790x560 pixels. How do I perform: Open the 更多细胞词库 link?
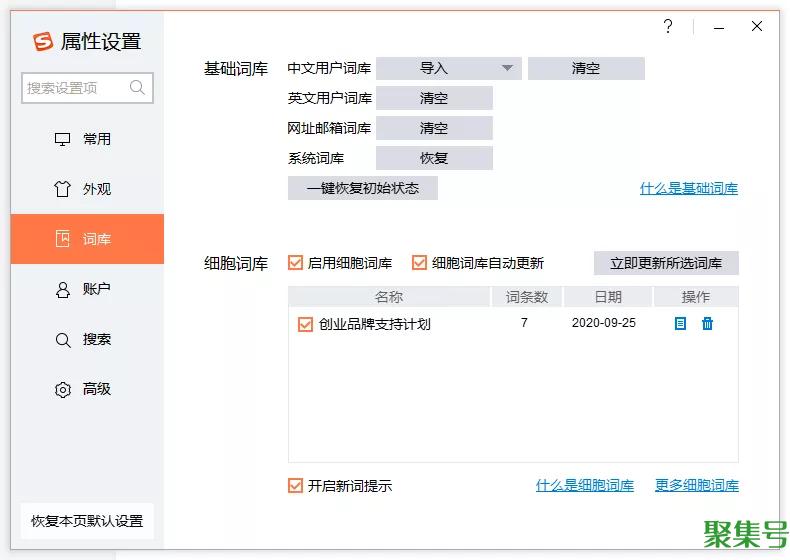[696, 486]
